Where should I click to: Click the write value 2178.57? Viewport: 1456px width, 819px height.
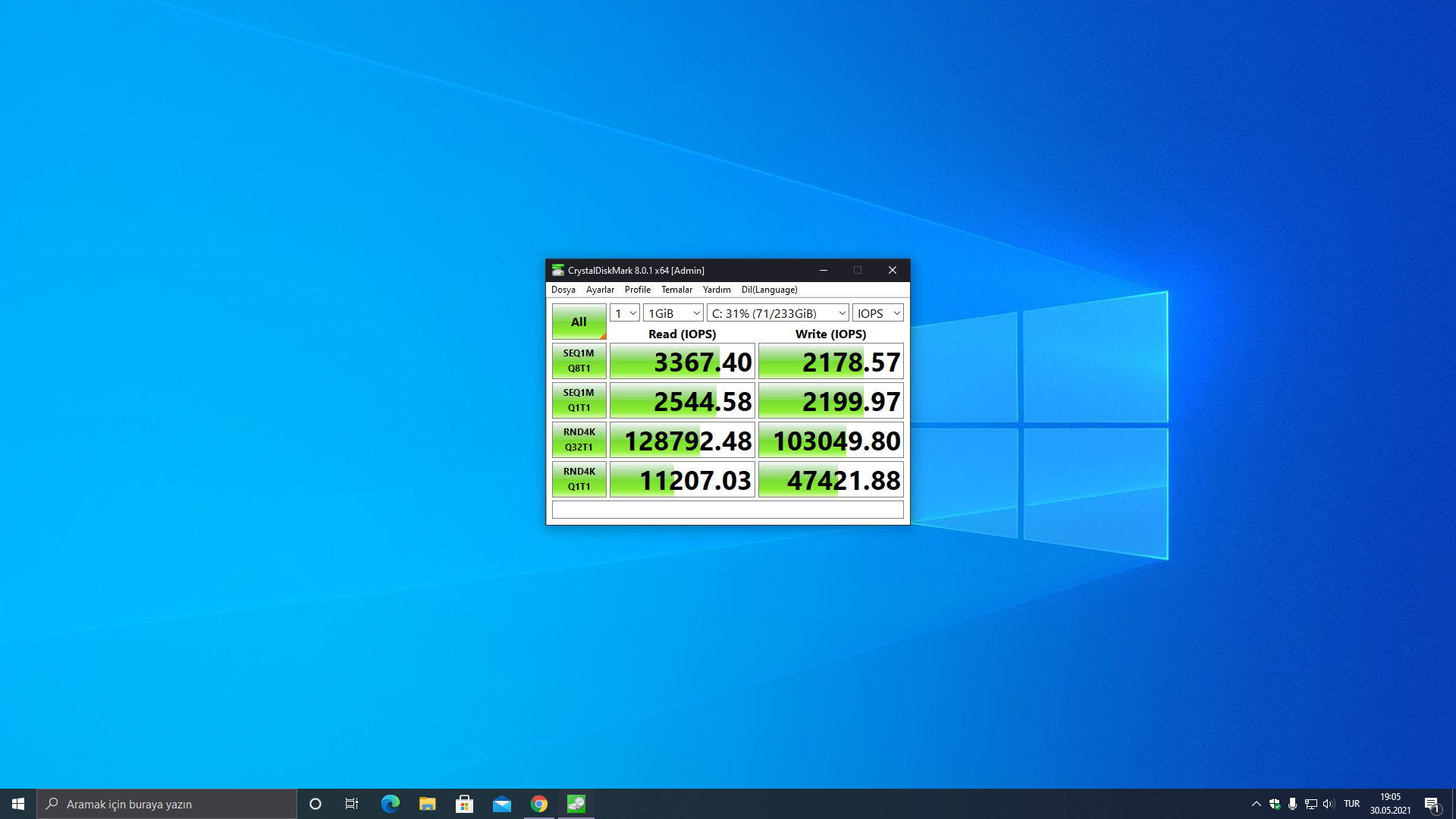pyautogui.click(x=831, y=362)
